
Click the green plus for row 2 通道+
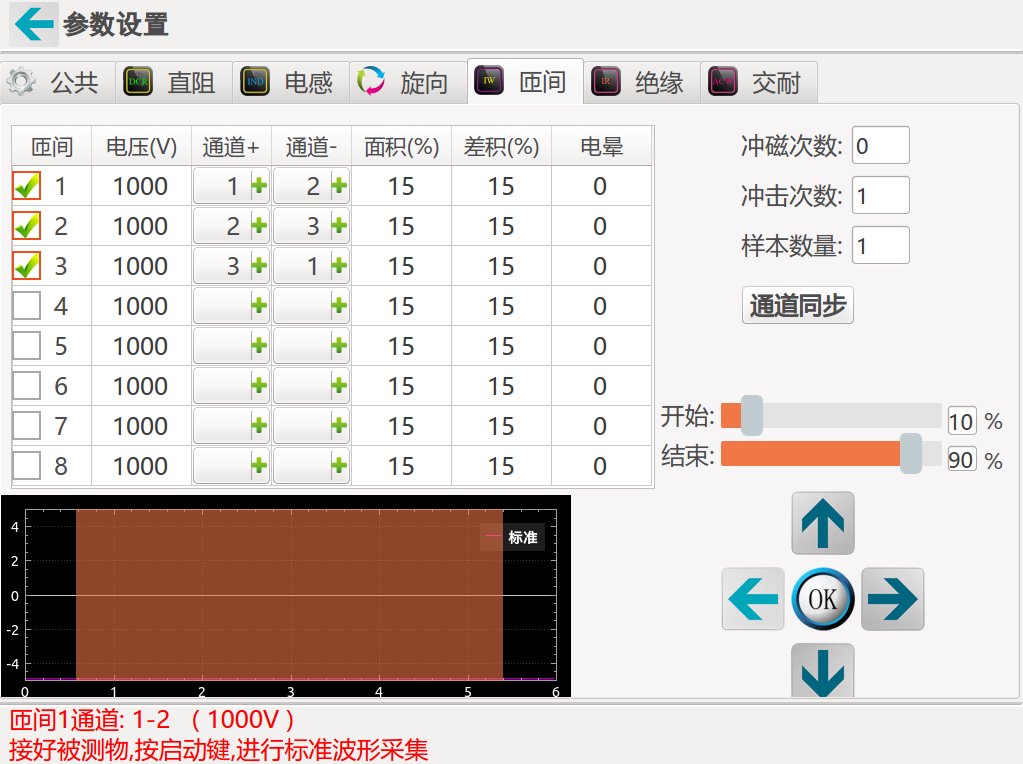[259, 226]
